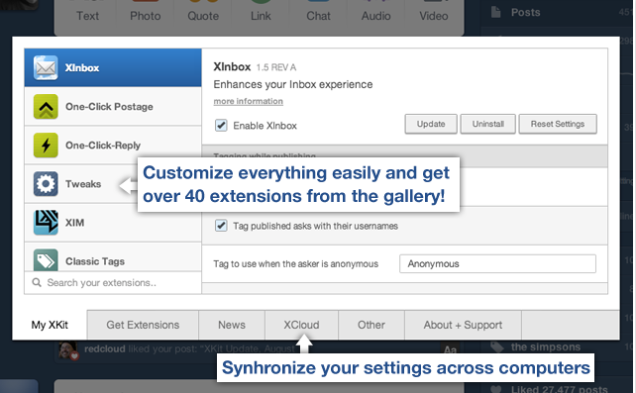Click the Update button
The width and height of the screenshot is (636, 393).
[x=431, y=124]
